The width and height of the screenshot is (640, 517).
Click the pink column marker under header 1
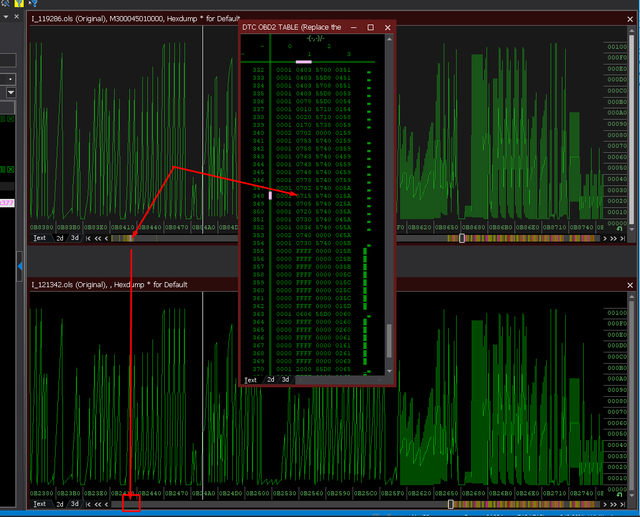click(x=304, y=62)
